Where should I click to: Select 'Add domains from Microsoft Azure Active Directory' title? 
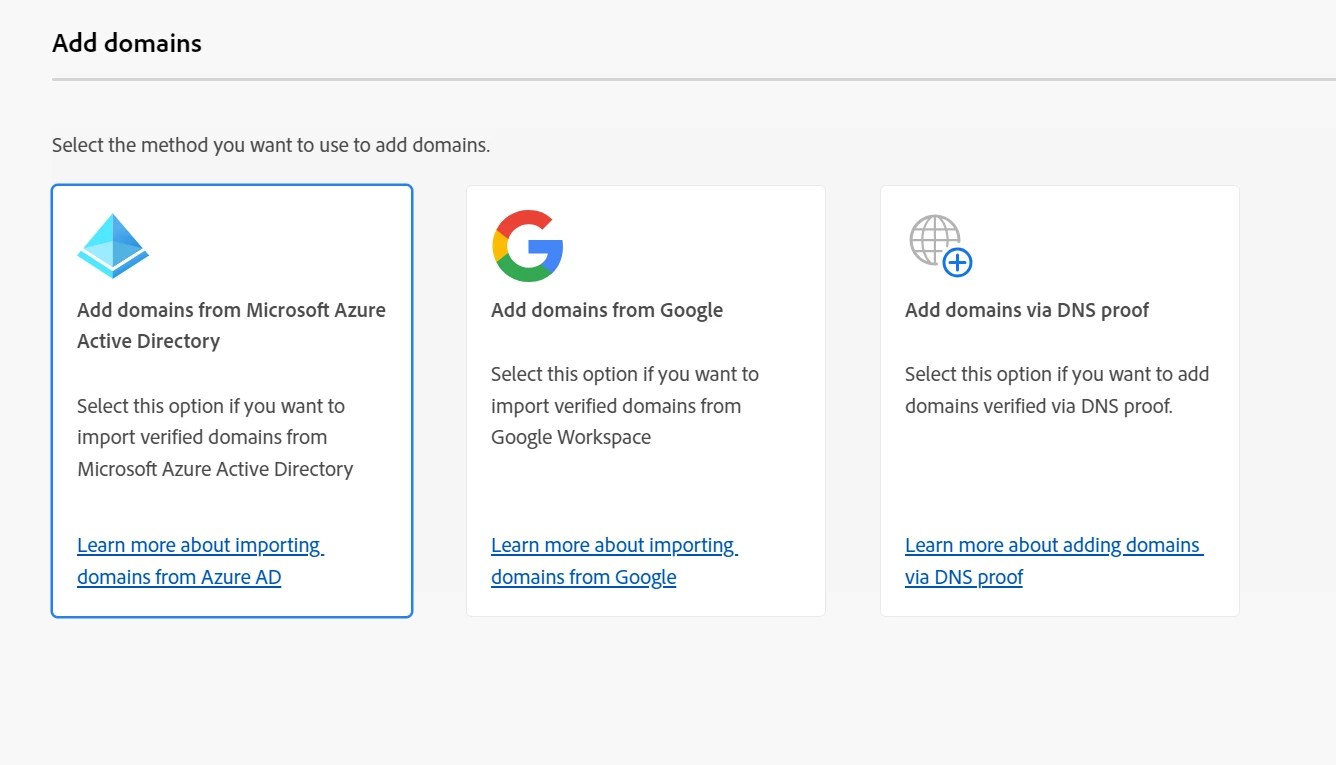point(231,325)
